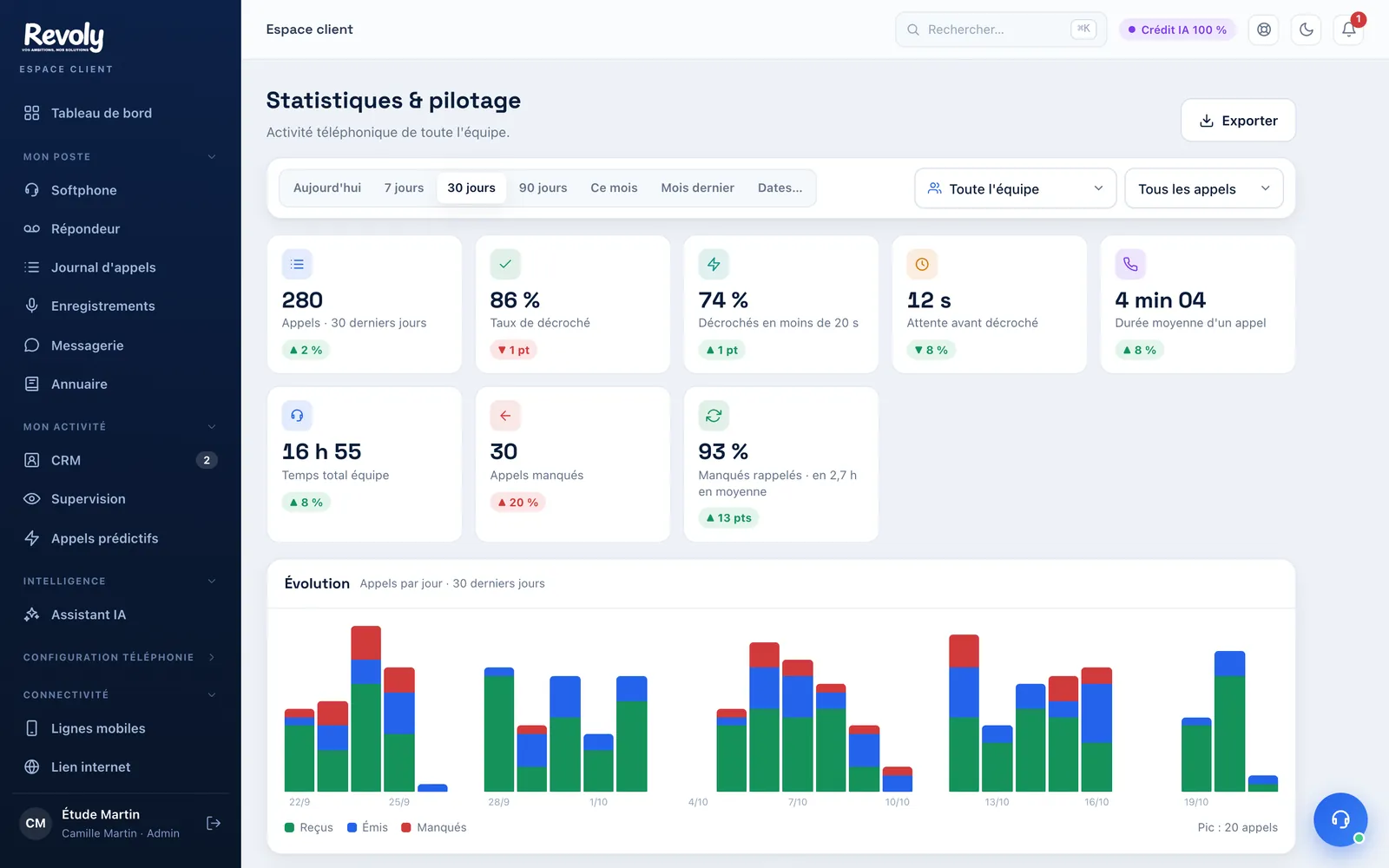Viewport: 1389px width, 868px height.
Task: Select the Ce mois period tab
Action: (x=614, y=187)
